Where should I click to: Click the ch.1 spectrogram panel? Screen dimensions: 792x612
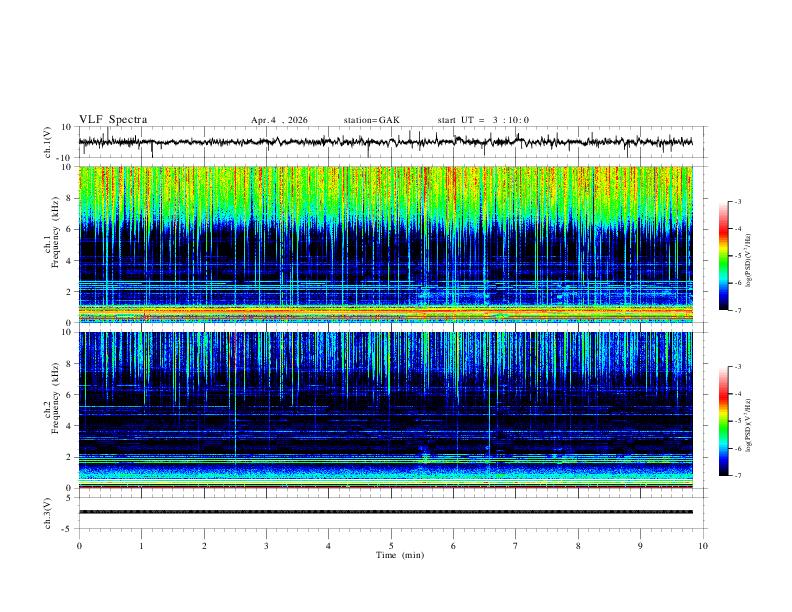385,244
